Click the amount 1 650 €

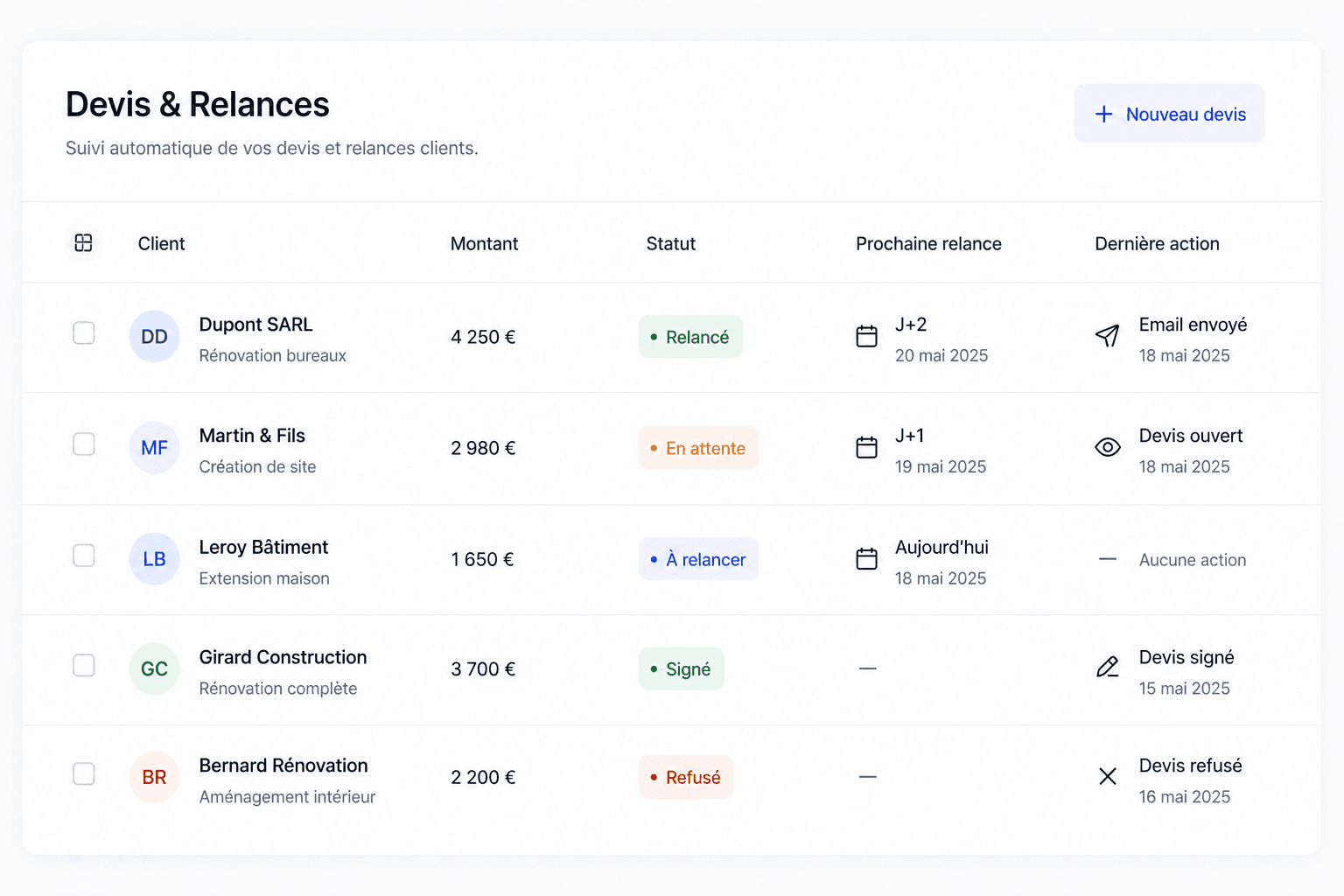point(482,559)
